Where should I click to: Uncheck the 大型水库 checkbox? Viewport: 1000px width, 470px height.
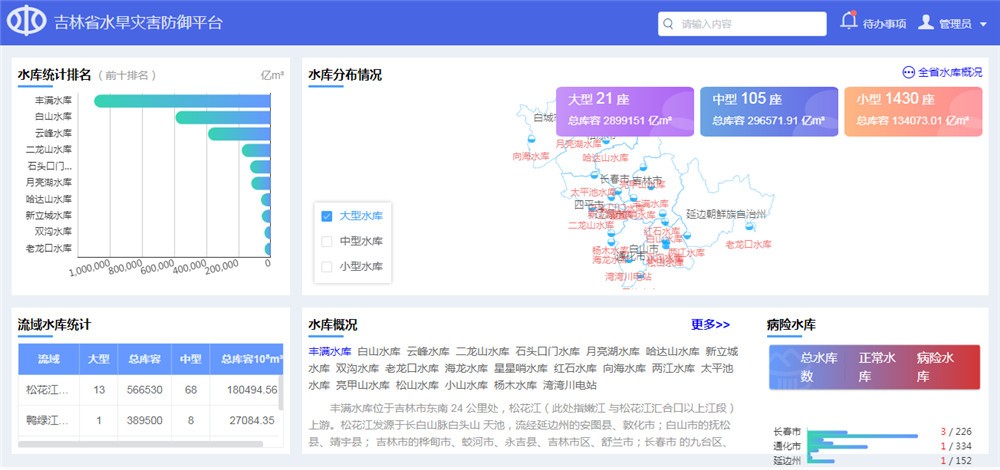pyautogui.click(x=326, y=216)
